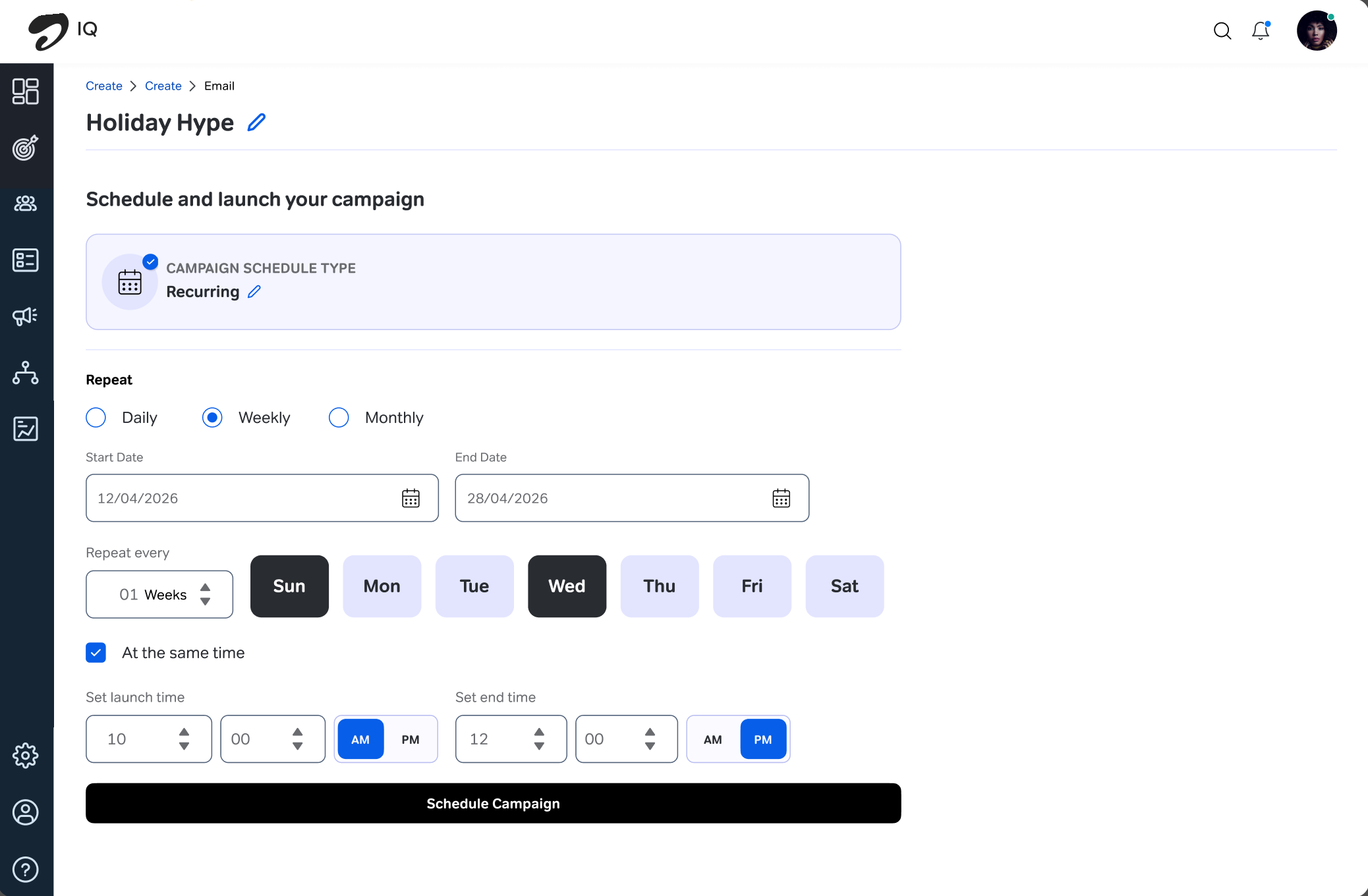Enable the Thu day toggle
Screen dimensions: 1368x896
pos(660,586)
